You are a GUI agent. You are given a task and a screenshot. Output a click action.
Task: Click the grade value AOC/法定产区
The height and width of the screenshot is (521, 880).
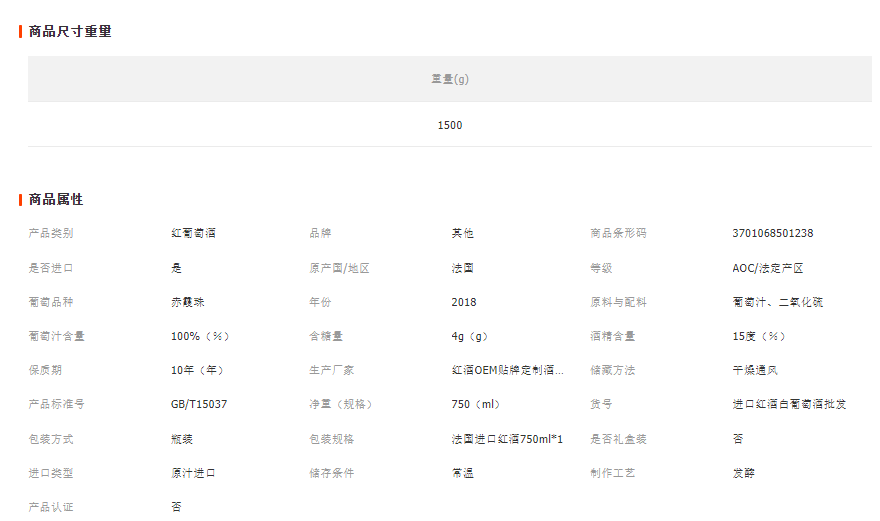click(767, 268)
